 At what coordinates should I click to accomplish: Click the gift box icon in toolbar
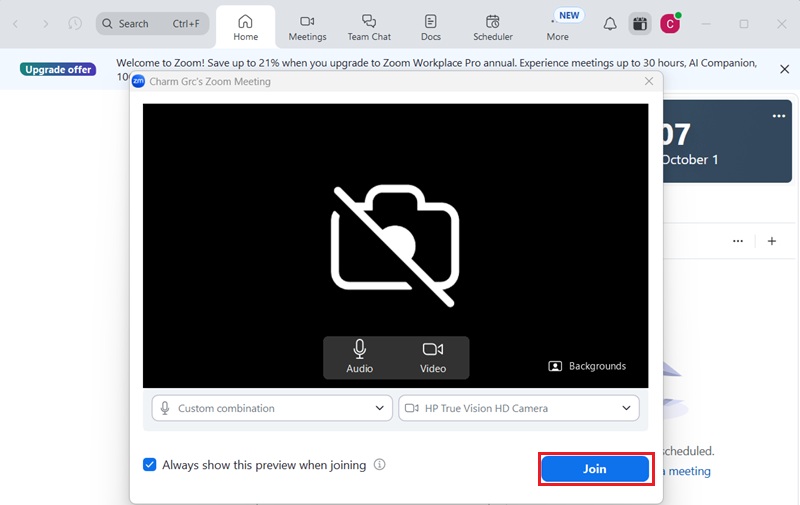(x=640, y=24)
